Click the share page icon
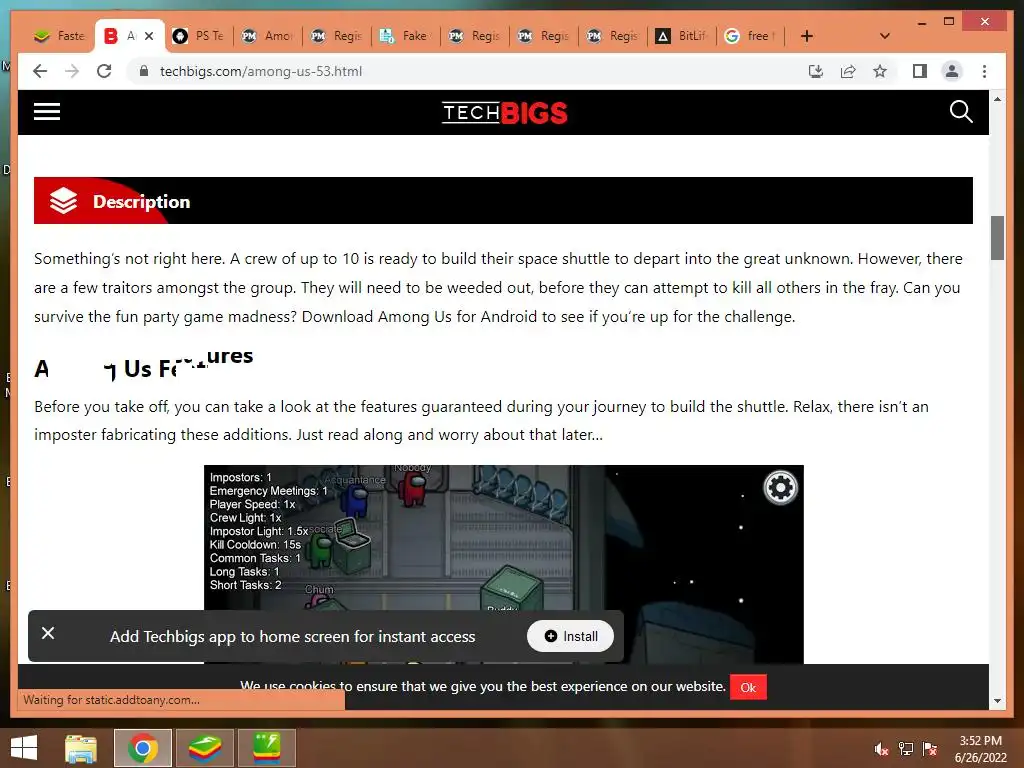This screenshot has width=1024, height=768. pyautogui.click(x=848, y=71)
